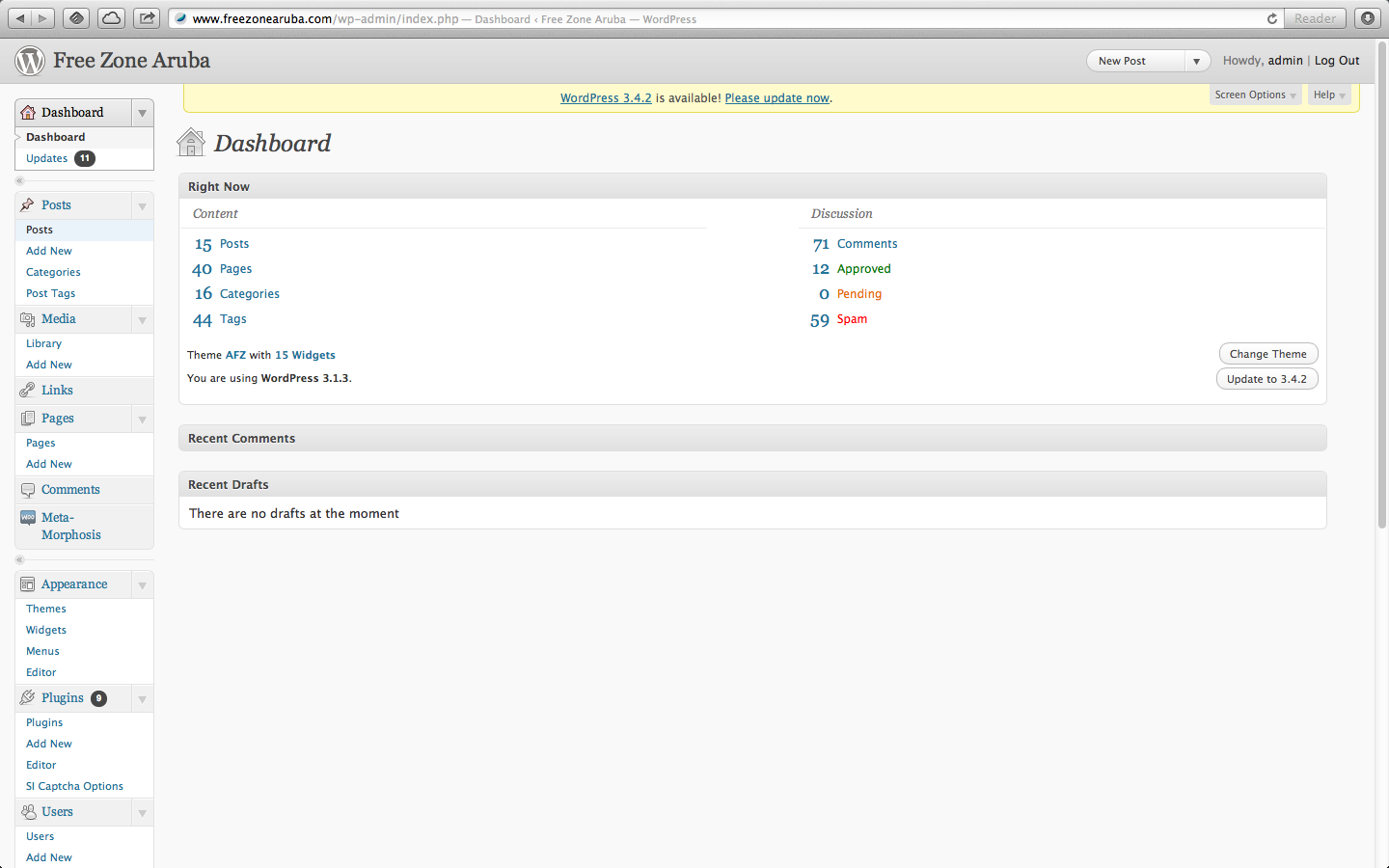Click Log Out link

point(1337,61)
